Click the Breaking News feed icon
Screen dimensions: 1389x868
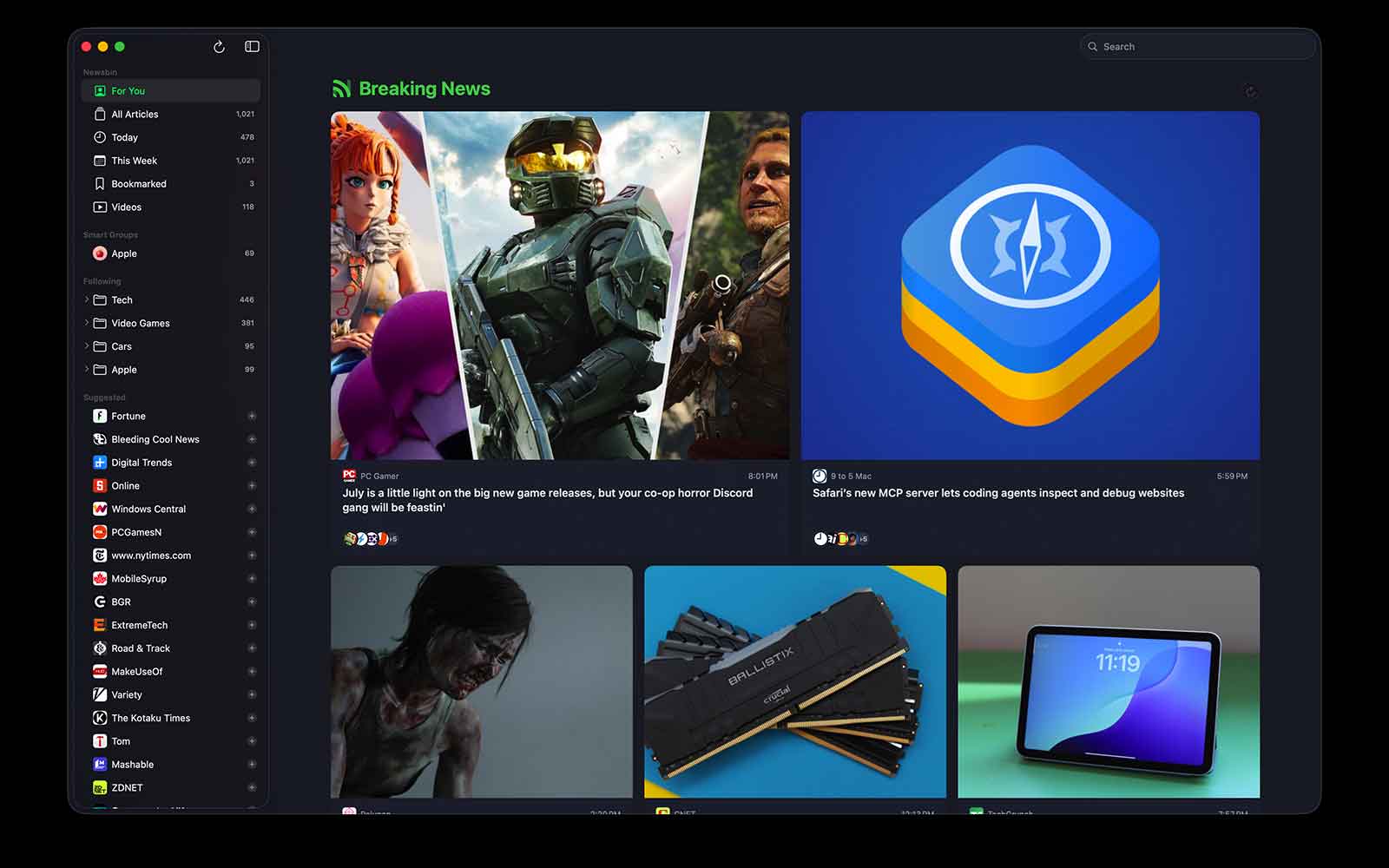click(341, 89)
